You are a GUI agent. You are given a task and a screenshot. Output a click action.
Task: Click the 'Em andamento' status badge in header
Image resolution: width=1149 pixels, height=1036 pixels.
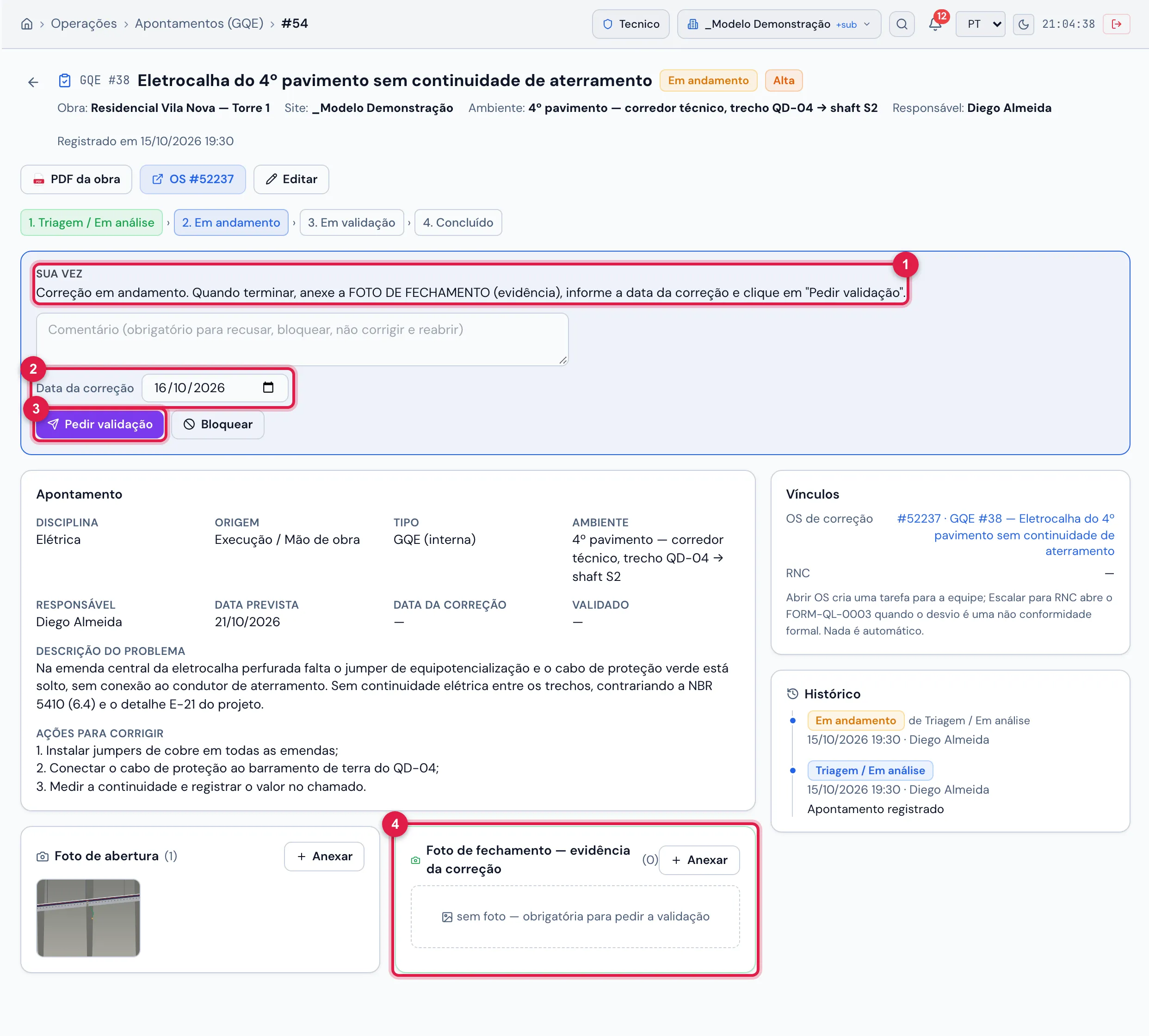click(708, 80)
